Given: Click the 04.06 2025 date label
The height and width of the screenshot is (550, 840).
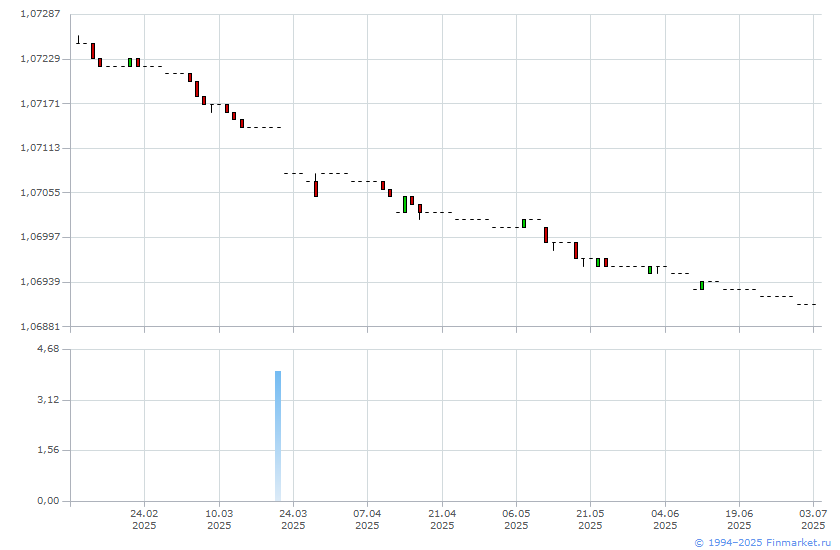Looking at the screenshot, I should coord(665,519).
